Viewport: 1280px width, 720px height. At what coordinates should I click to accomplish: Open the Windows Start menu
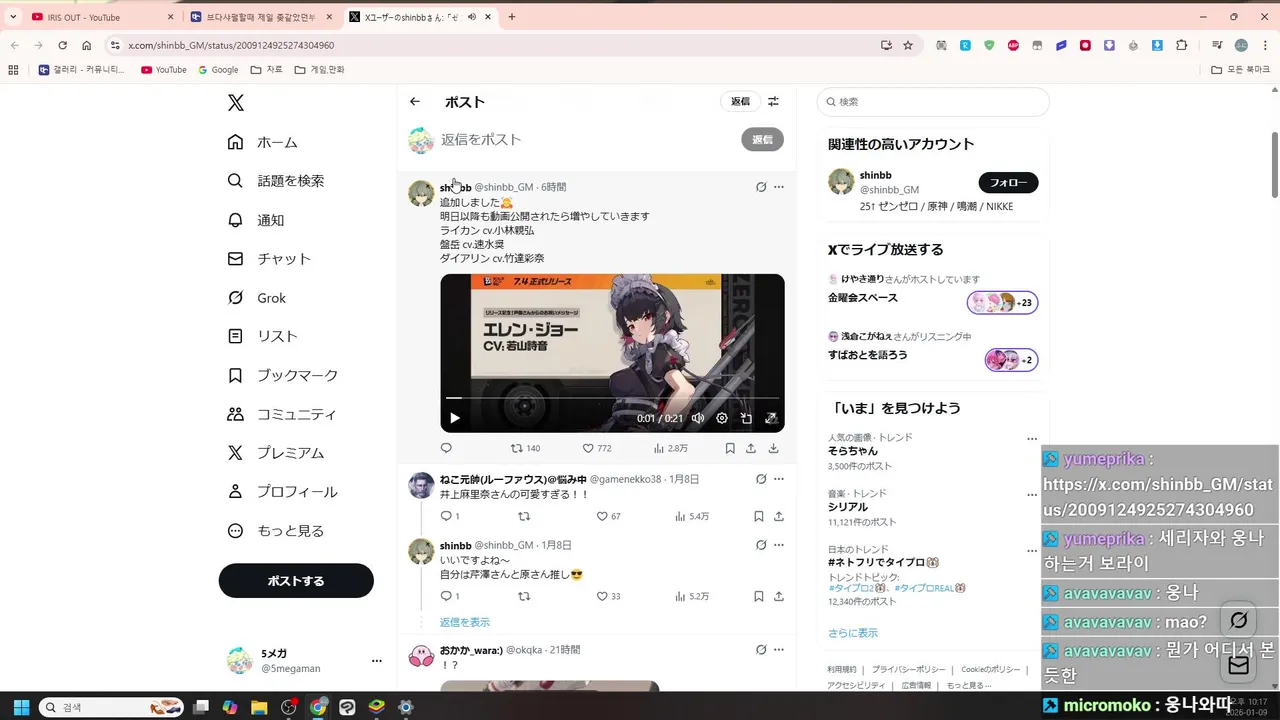pyautogui.click(x=21, y=707)
